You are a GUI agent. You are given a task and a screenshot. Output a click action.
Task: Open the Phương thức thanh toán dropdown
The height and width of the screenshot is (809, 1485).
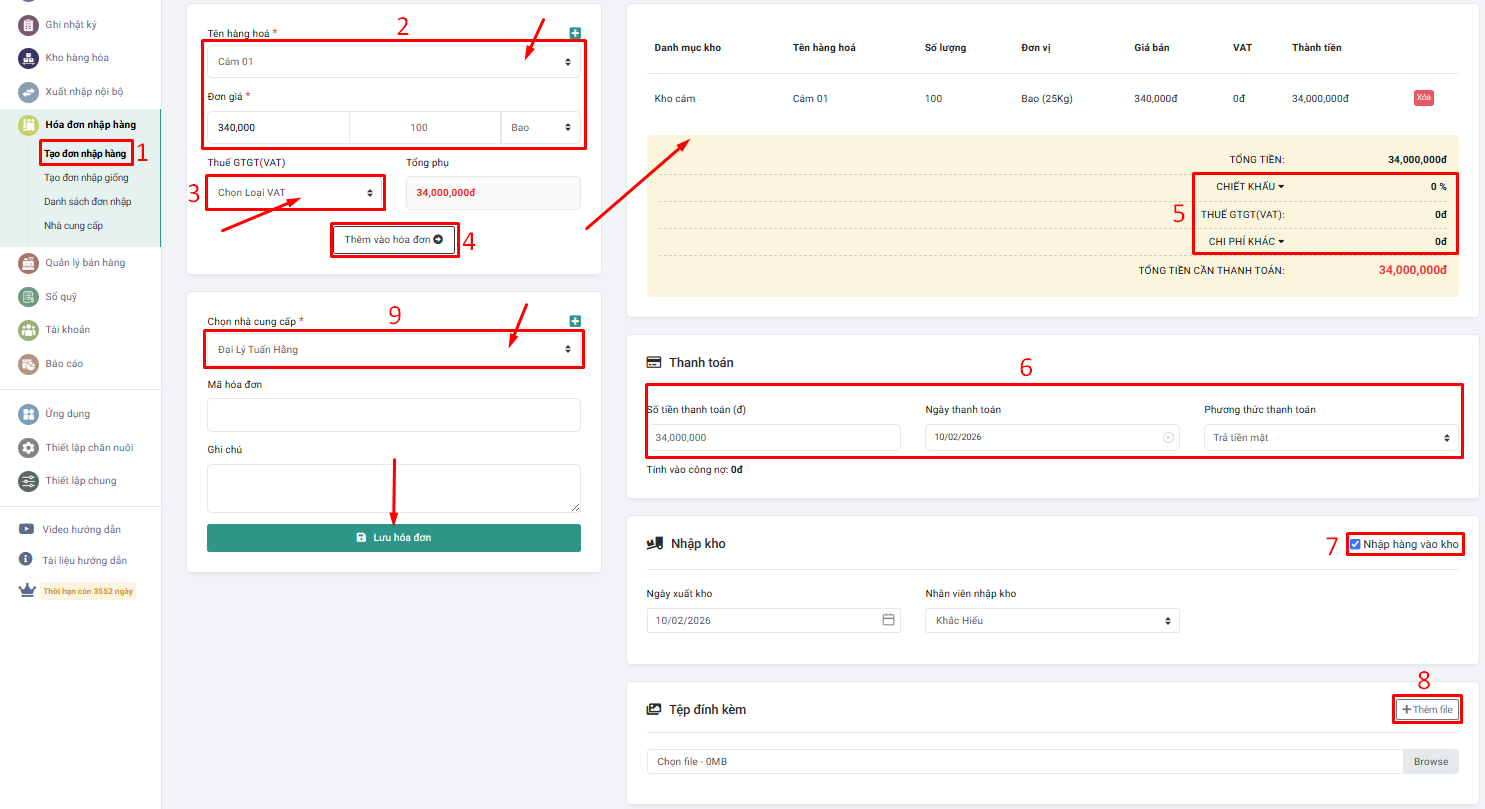(1330, 438)
